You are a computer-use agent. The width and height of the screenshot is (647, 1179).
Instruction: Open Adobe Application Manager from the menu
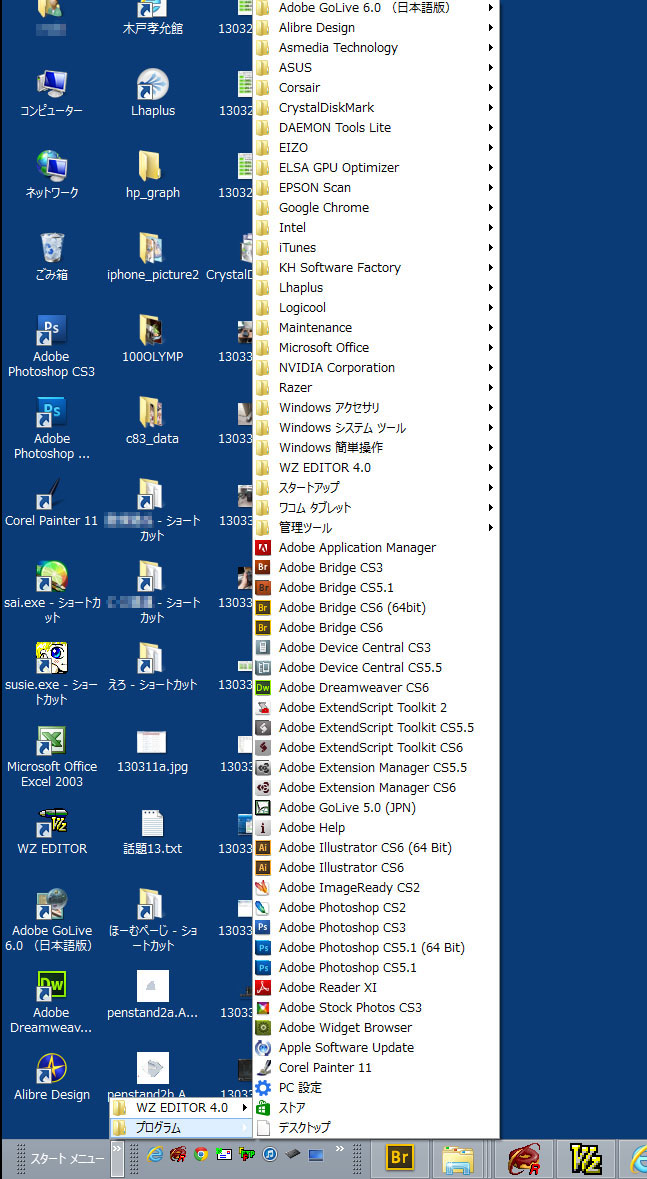point(376,547)
